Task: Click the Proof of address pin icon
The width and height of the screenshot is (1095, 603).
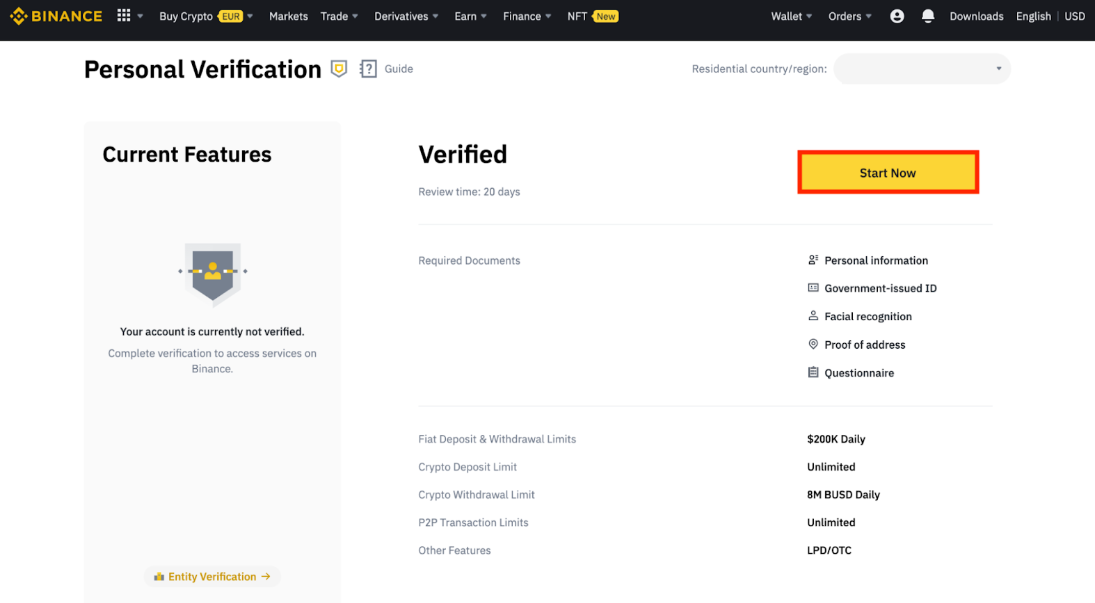Action: pyautogui.click(x=813, y=344)
